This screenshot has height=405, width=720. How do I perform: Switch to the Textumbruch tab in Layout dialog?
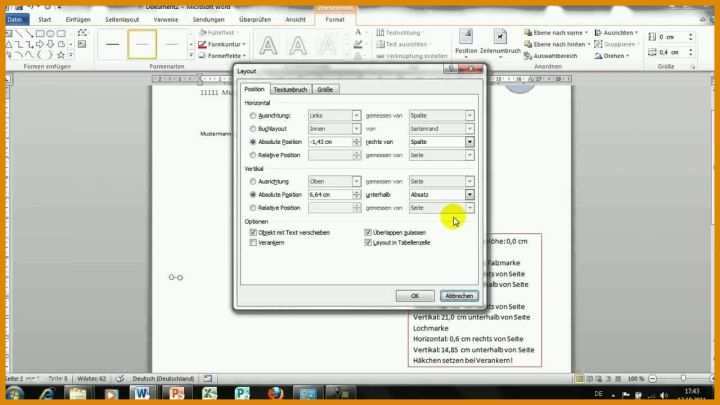290,90
